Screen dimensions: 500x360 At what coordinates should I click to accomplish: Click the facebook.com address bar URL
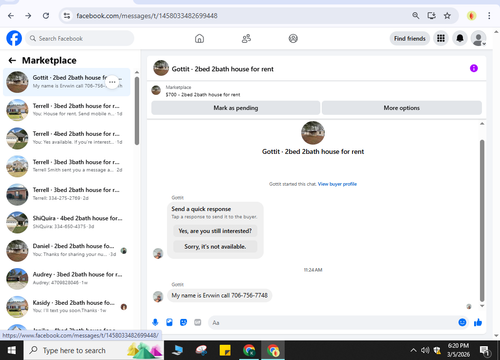(x=147, y=16)
